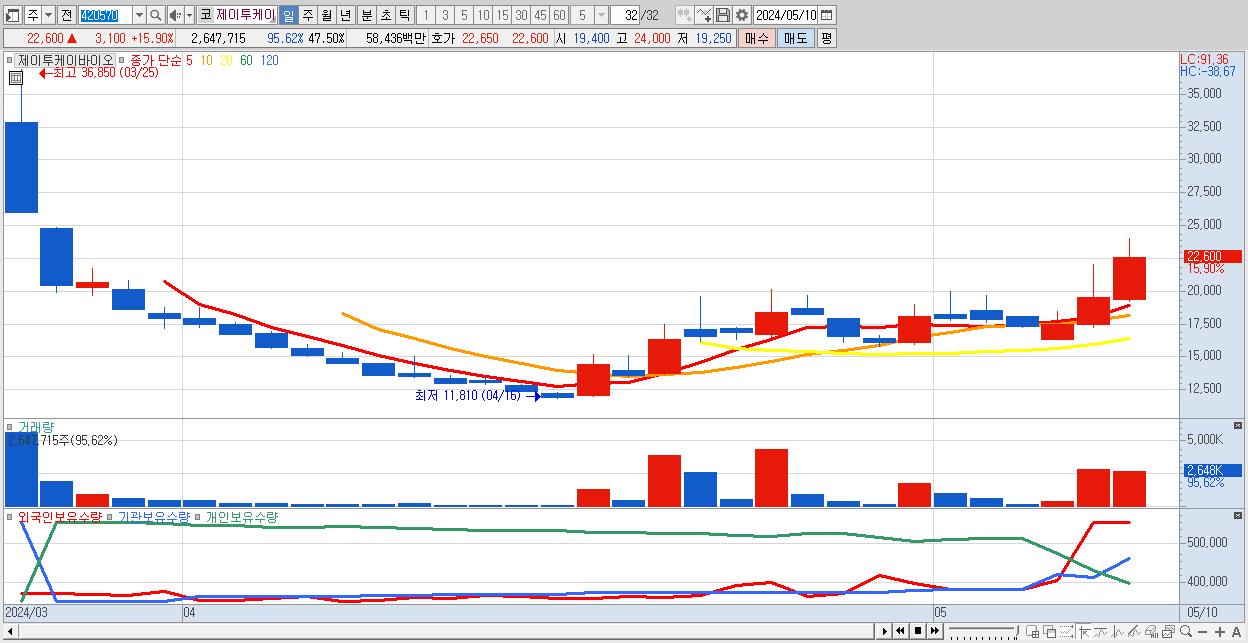This screenshot has height=643, width=1248.
Task: Click the 코 market badge
Action: click(205, 15)
